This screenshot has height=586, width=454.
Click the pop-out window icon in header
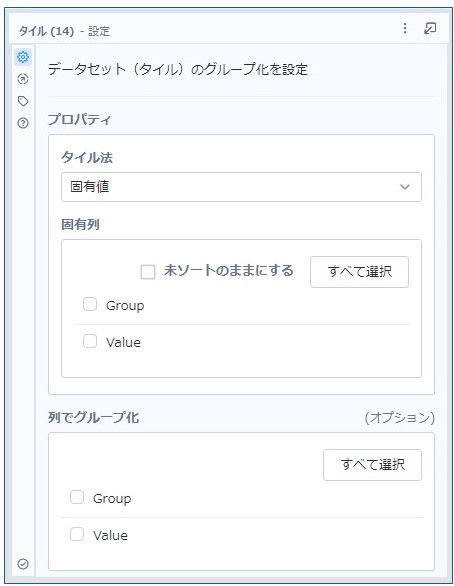click(x=430, y=28)
